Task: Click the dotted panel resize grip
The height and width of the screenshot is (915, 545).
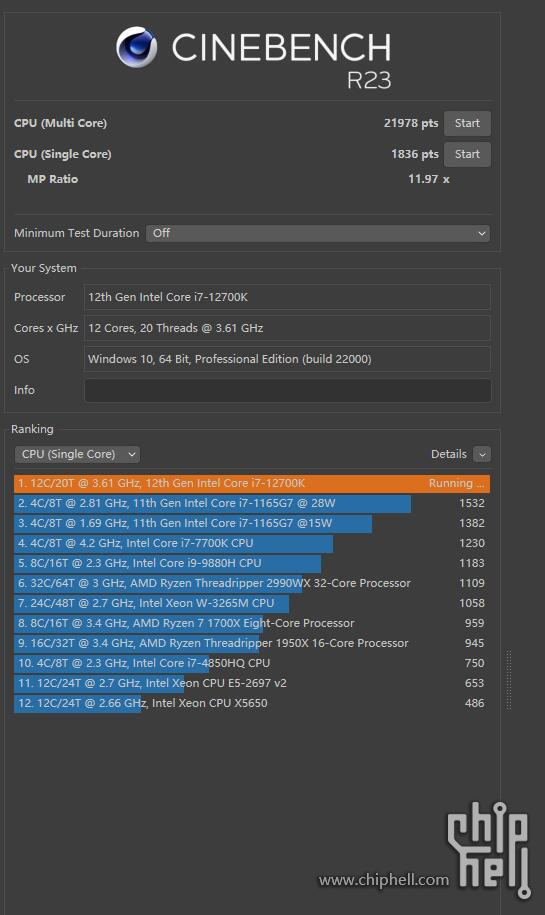Action: [x=509, y=680]
